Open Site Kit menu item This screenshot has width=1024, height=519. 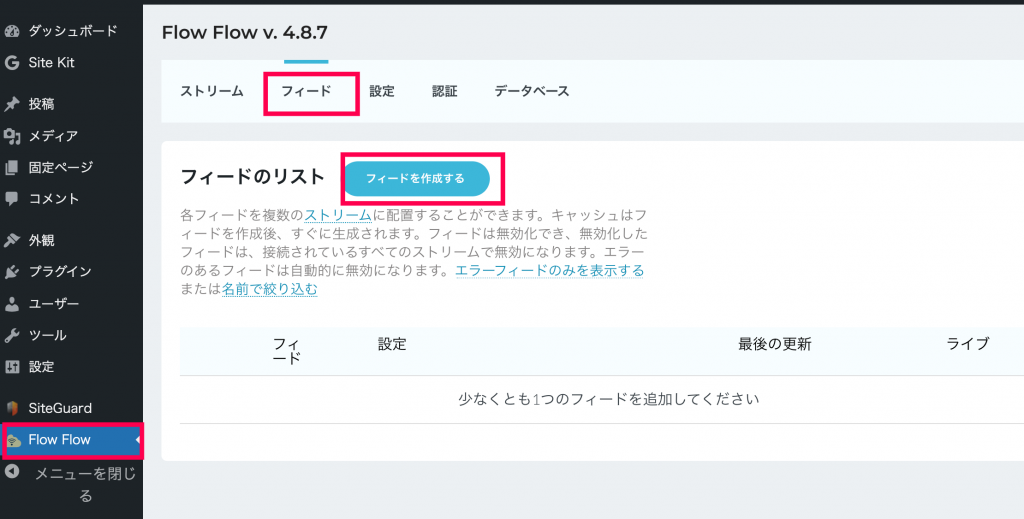[52, 63]
